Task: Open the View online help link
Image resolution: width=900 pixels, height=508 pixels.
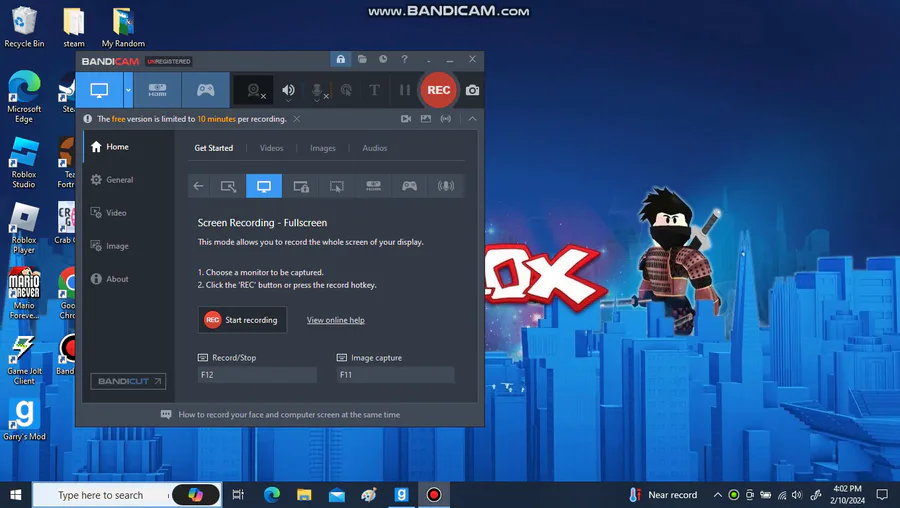Action: (335, 320)
